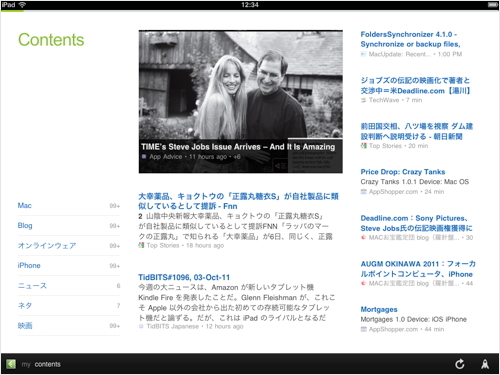The image size is (500, 375).
Task: Click the Contents page heading
Action: coord(51,40)
